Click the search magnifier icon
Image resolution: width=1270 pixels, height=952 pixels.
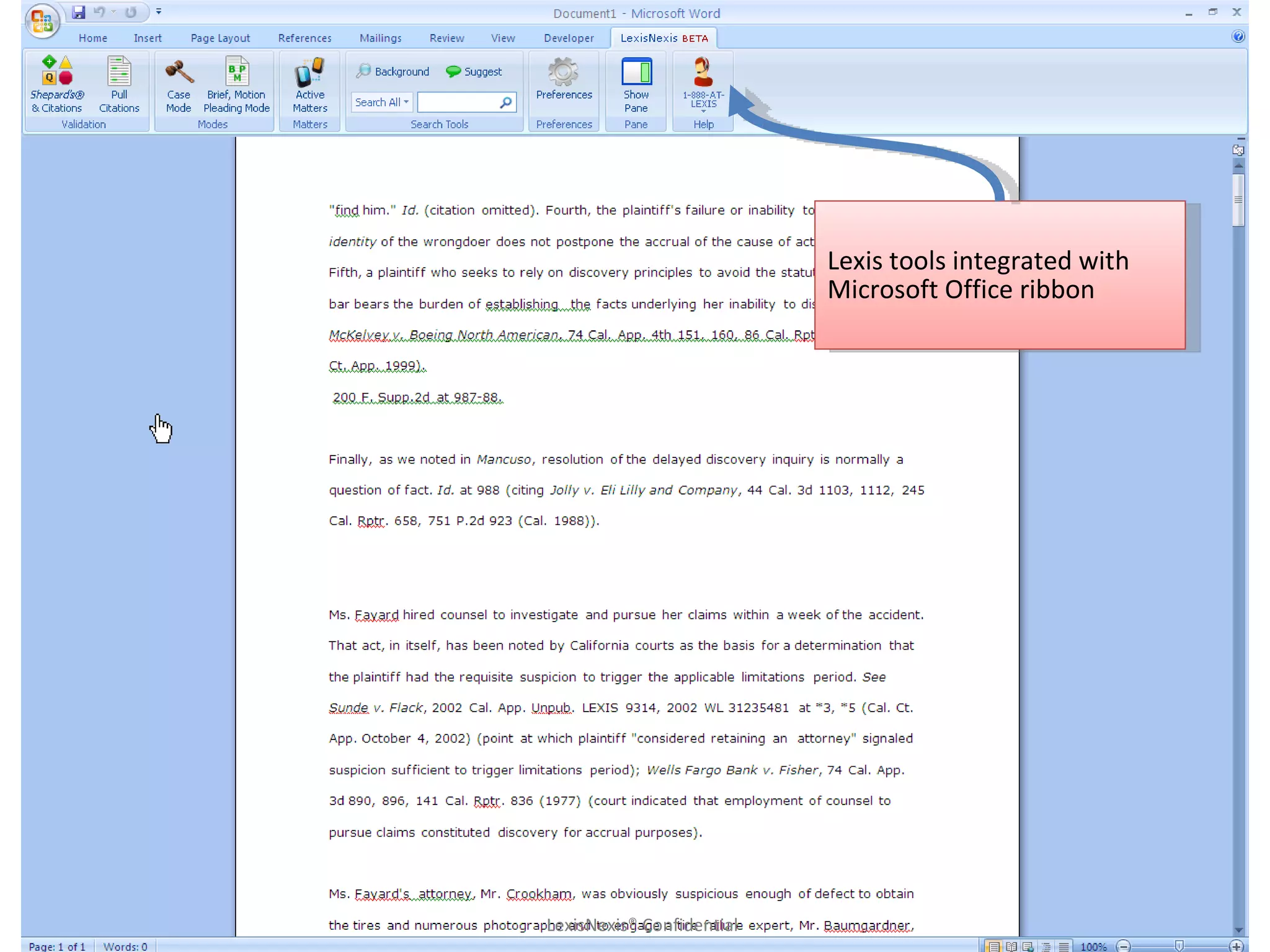(x=506, y=102)
